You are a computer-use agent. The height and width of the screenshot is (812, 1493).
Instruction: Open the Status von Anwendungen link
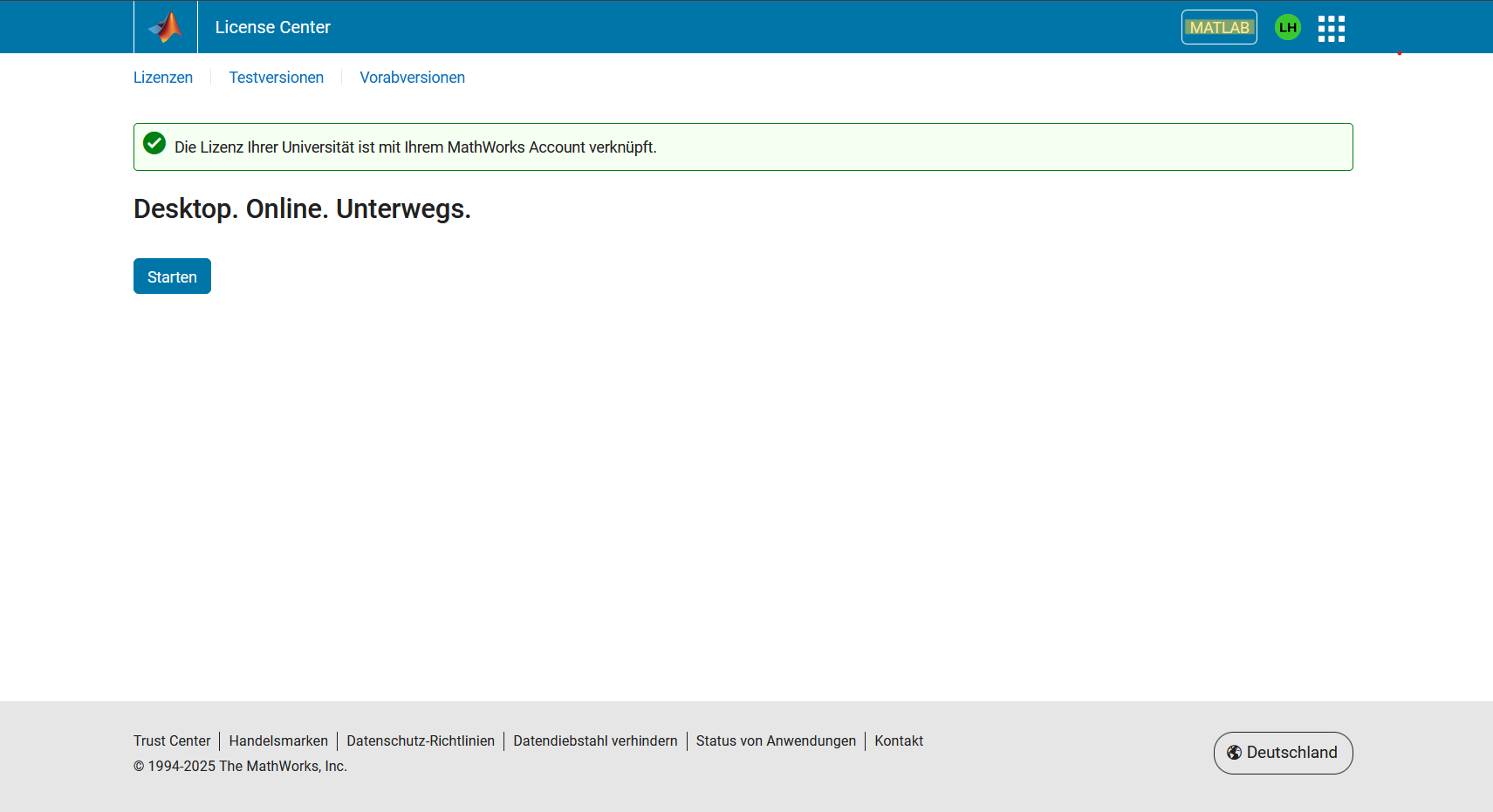[x=776, y=740]
